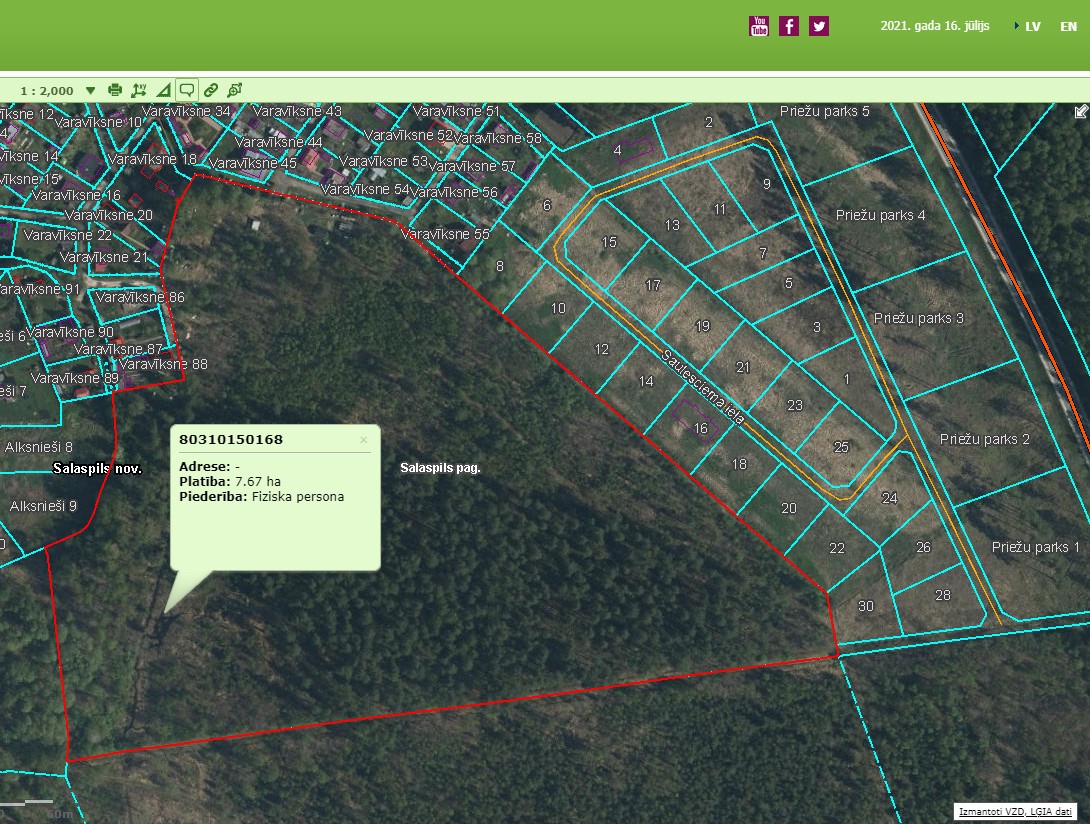The width and height of the screenshot is (1090, 824).
Task: Open the YouTube page icon
Action: point(759,27)
